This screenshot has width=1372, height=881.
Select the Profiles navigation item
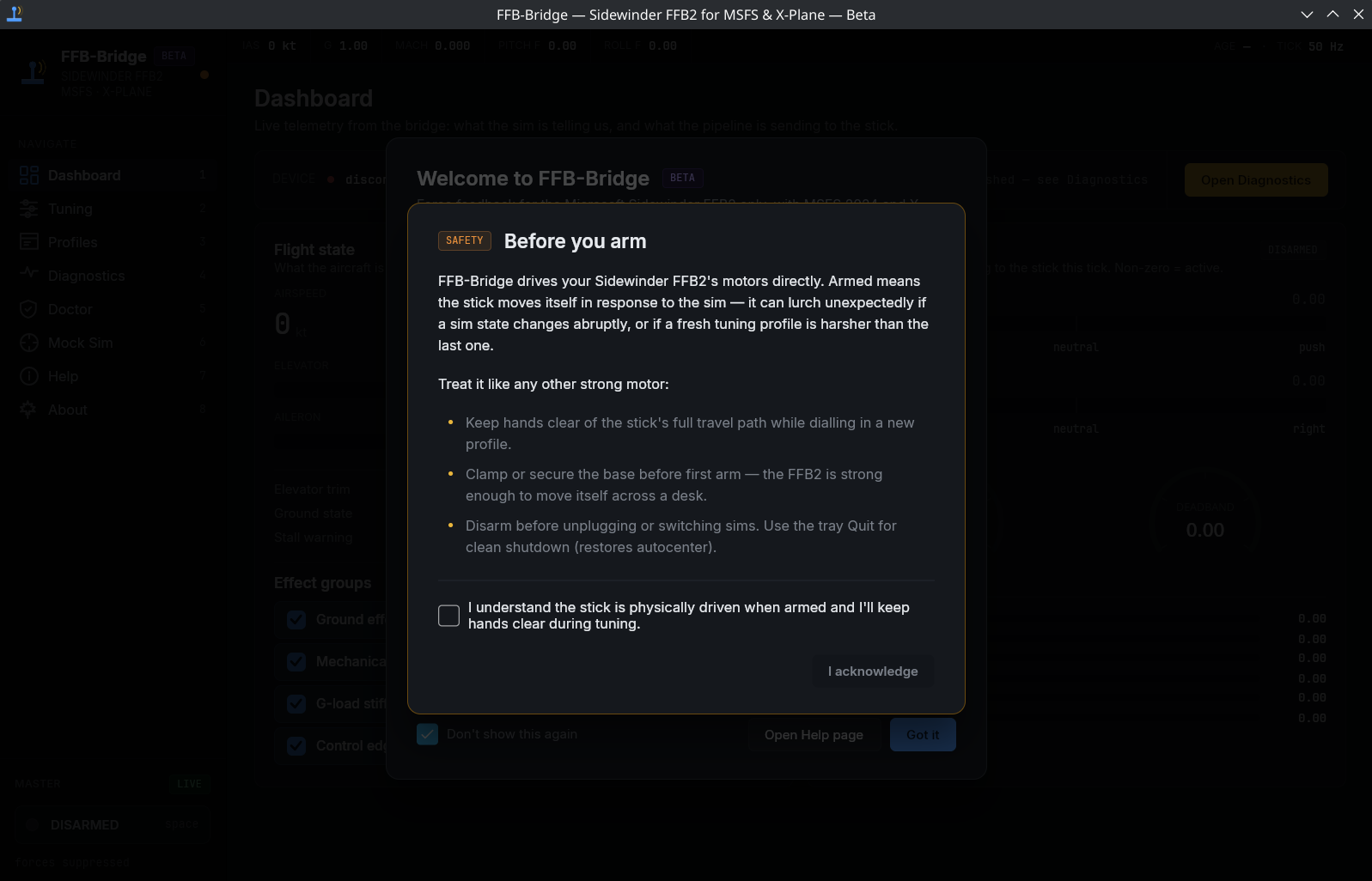(73, 242)
